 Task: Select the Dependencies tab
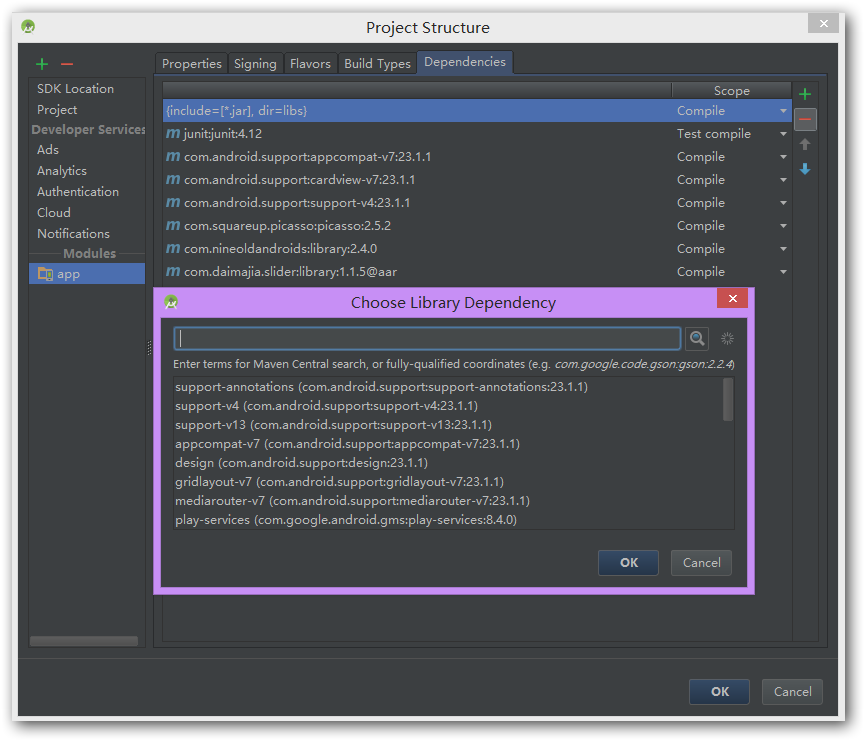[x=465, y=62]
